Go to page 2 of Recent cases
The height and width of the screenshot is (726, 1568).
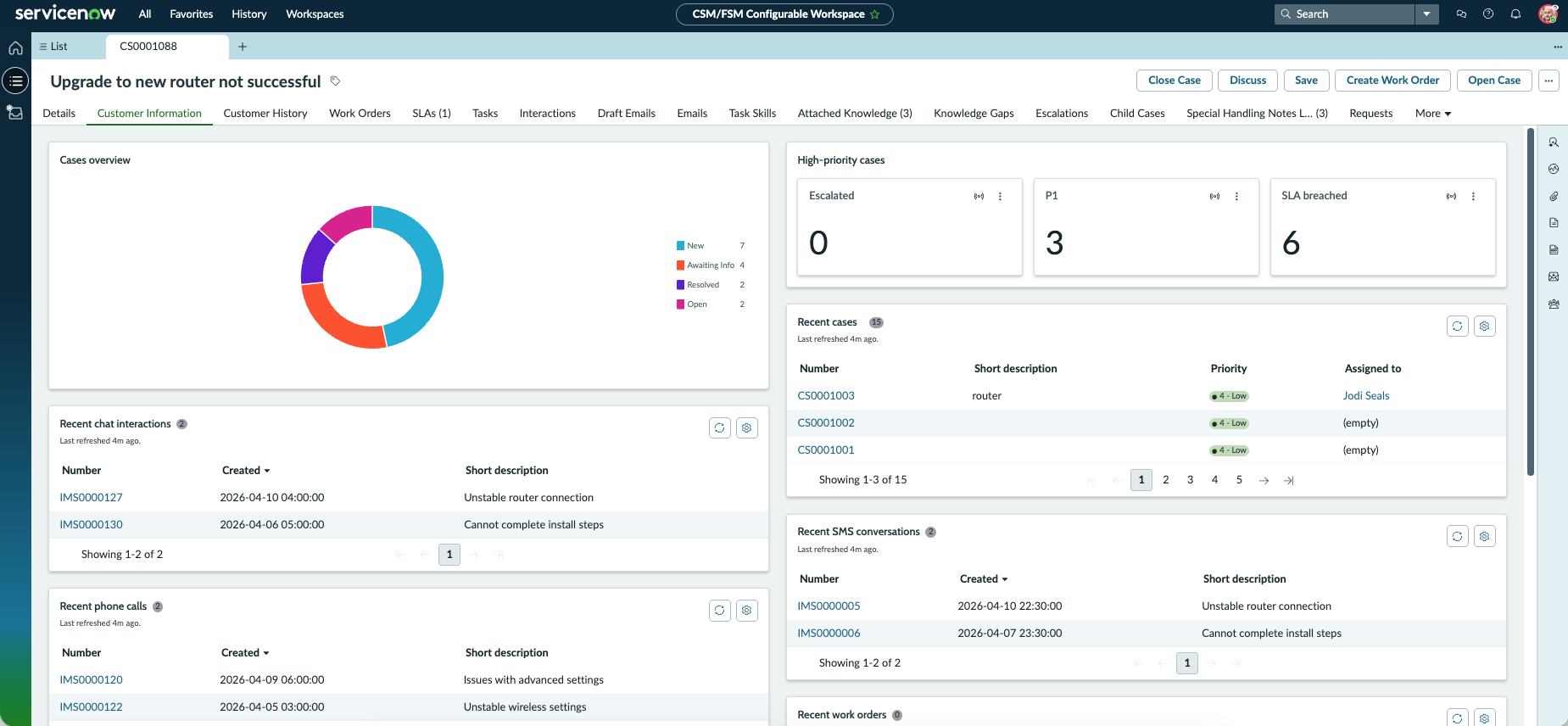[1166, 480]
